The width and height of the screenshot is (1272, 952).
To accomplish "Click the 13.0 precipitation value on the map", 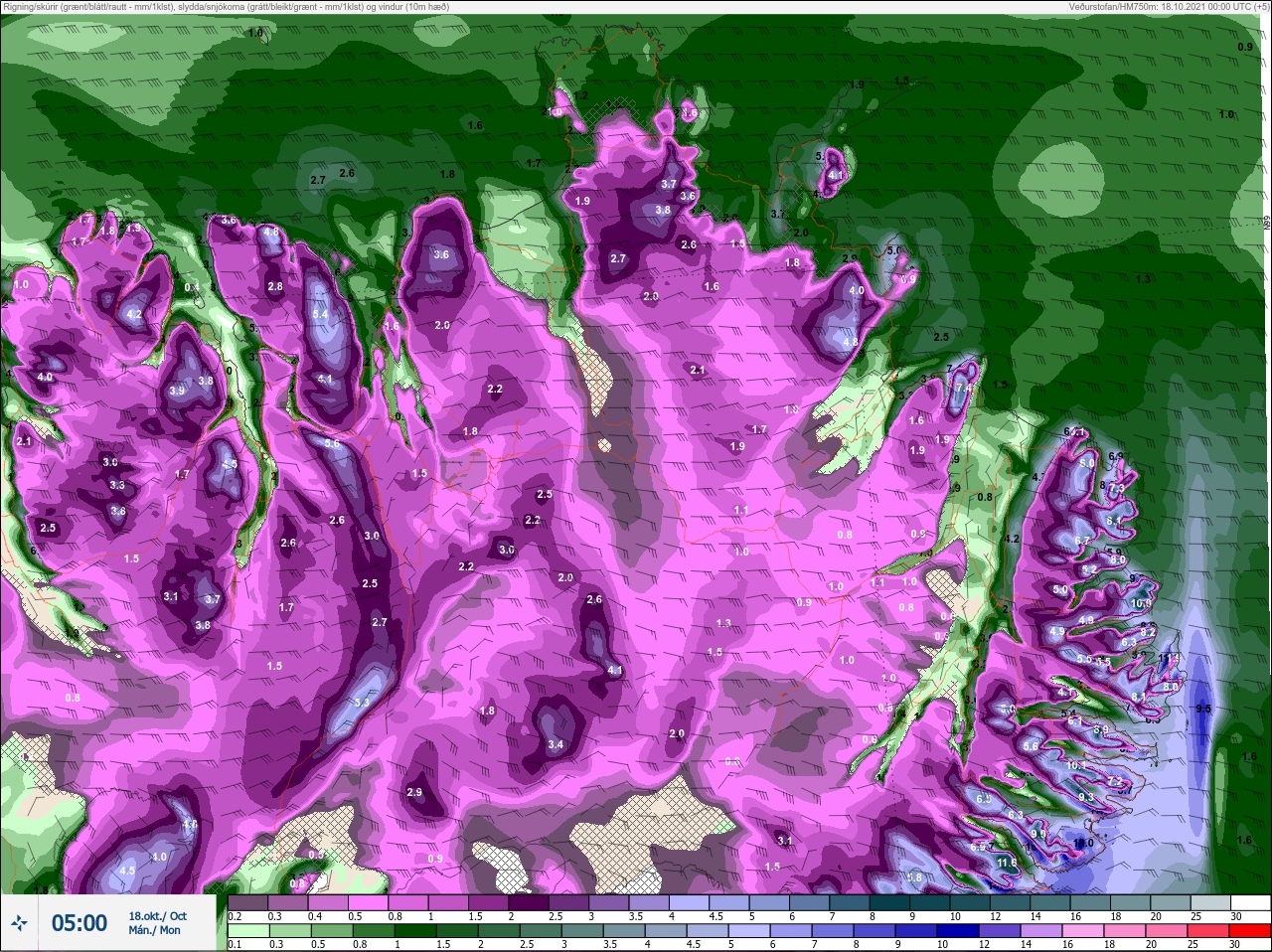I will point(1083,843).
